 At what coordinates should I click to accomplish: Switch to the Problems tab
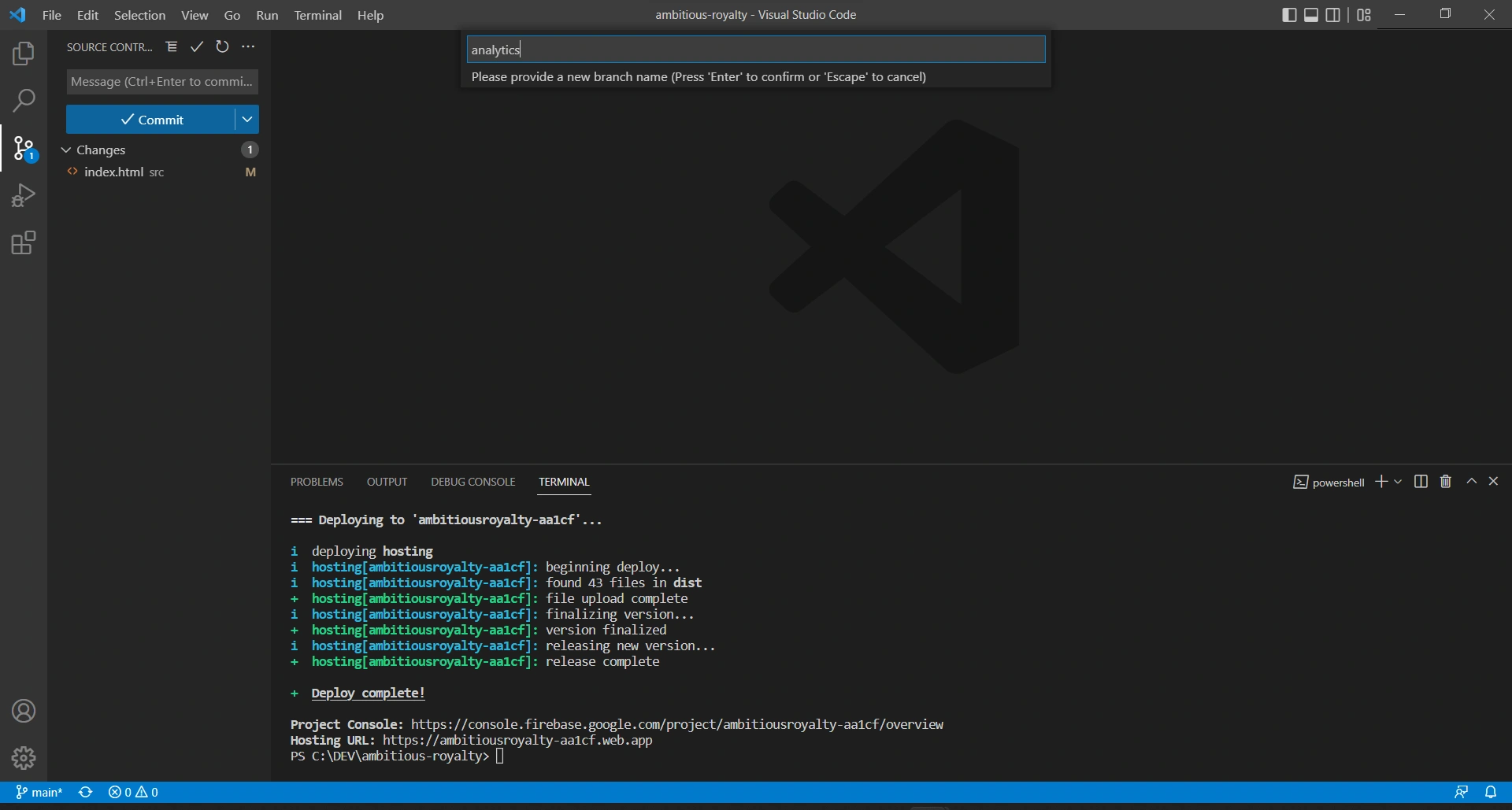317,482
